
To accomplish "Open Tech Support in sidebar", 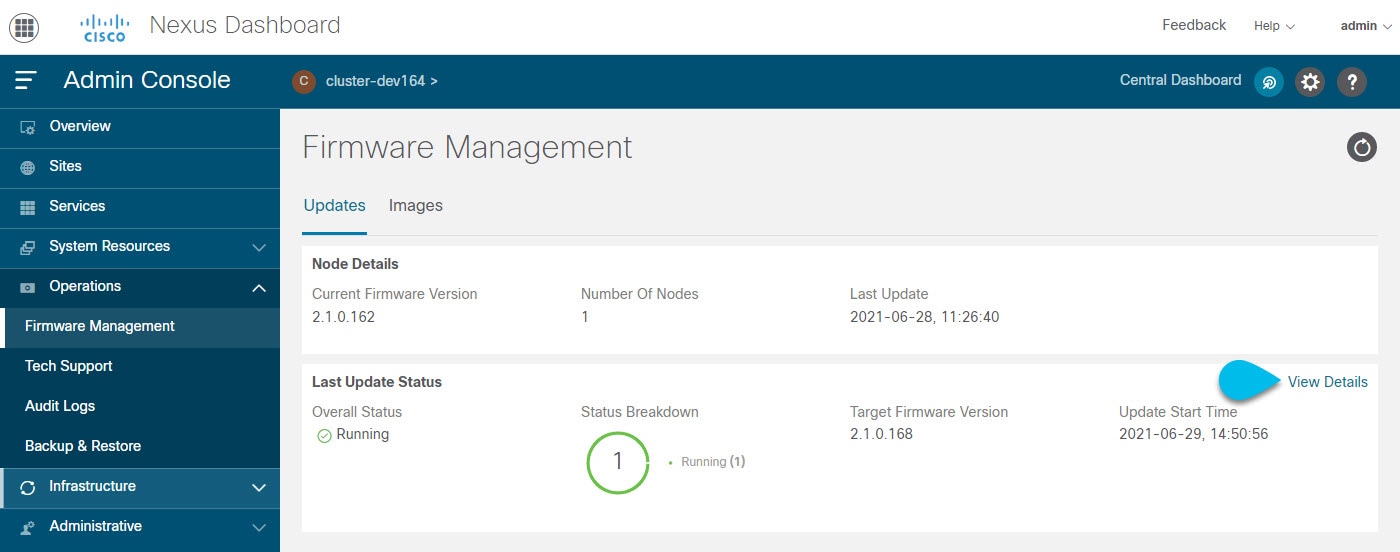I will 140,367.
